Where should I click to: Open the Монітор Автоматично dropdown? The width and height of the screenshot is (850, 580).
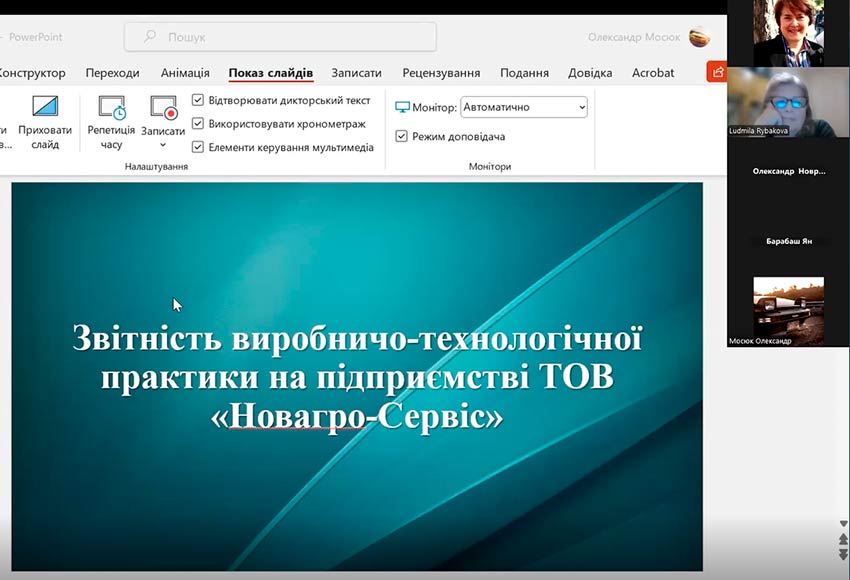523,106
